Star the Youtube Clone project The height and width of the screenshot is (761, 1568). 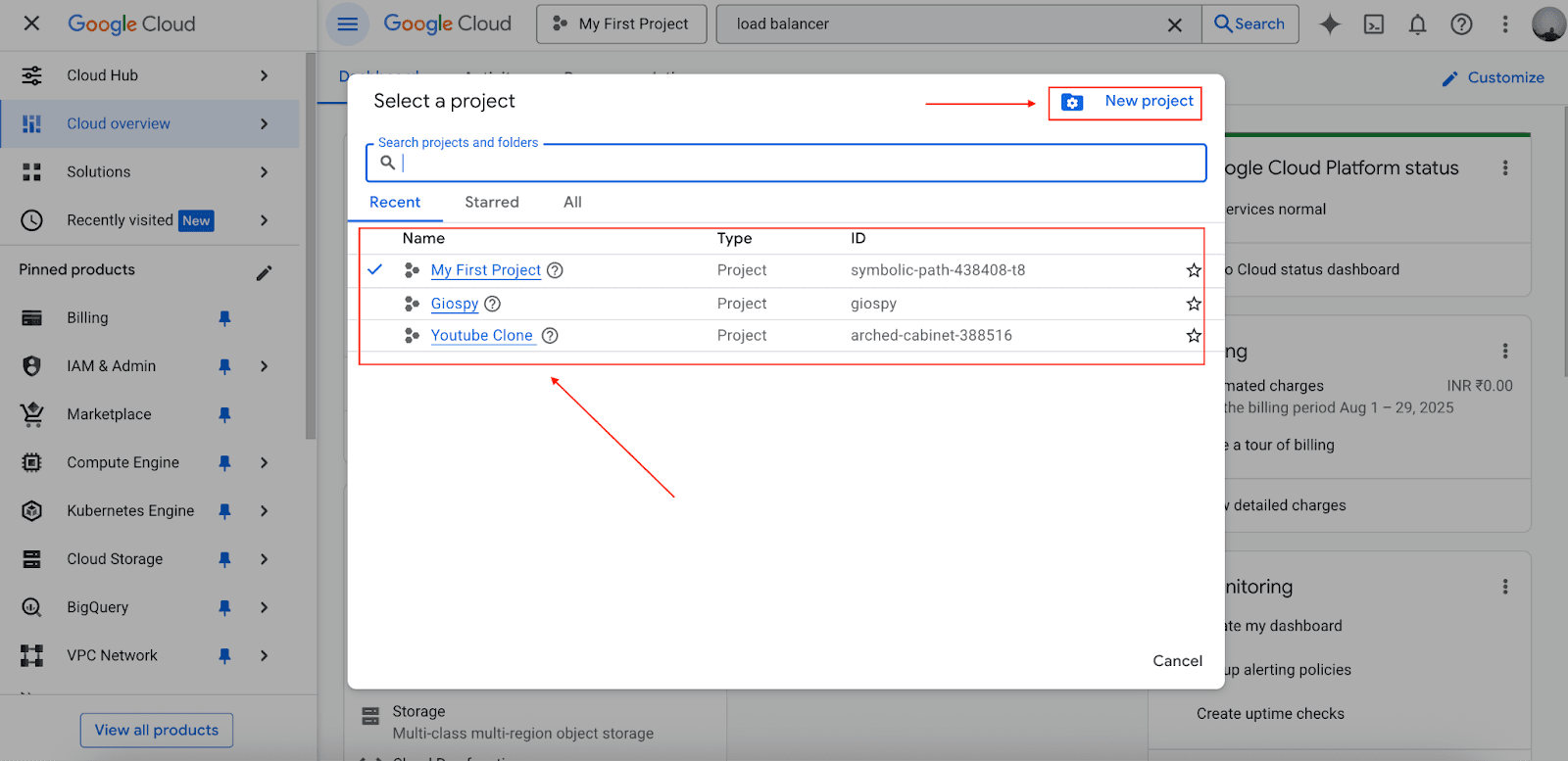click(x=1194, y=335)
